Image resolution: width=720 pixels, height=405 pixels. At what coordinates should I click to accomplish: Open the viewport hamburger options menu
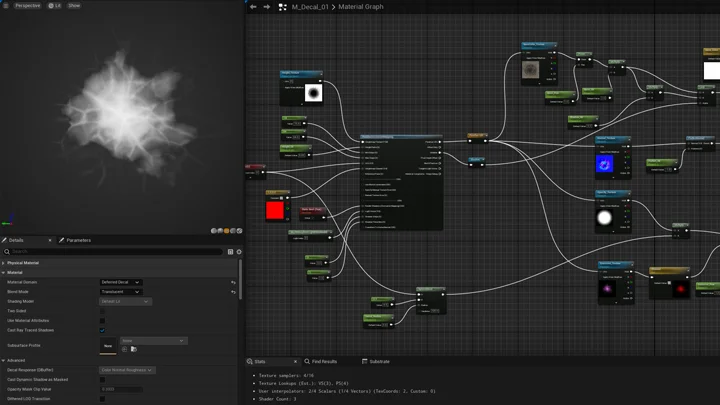point(6,6)
